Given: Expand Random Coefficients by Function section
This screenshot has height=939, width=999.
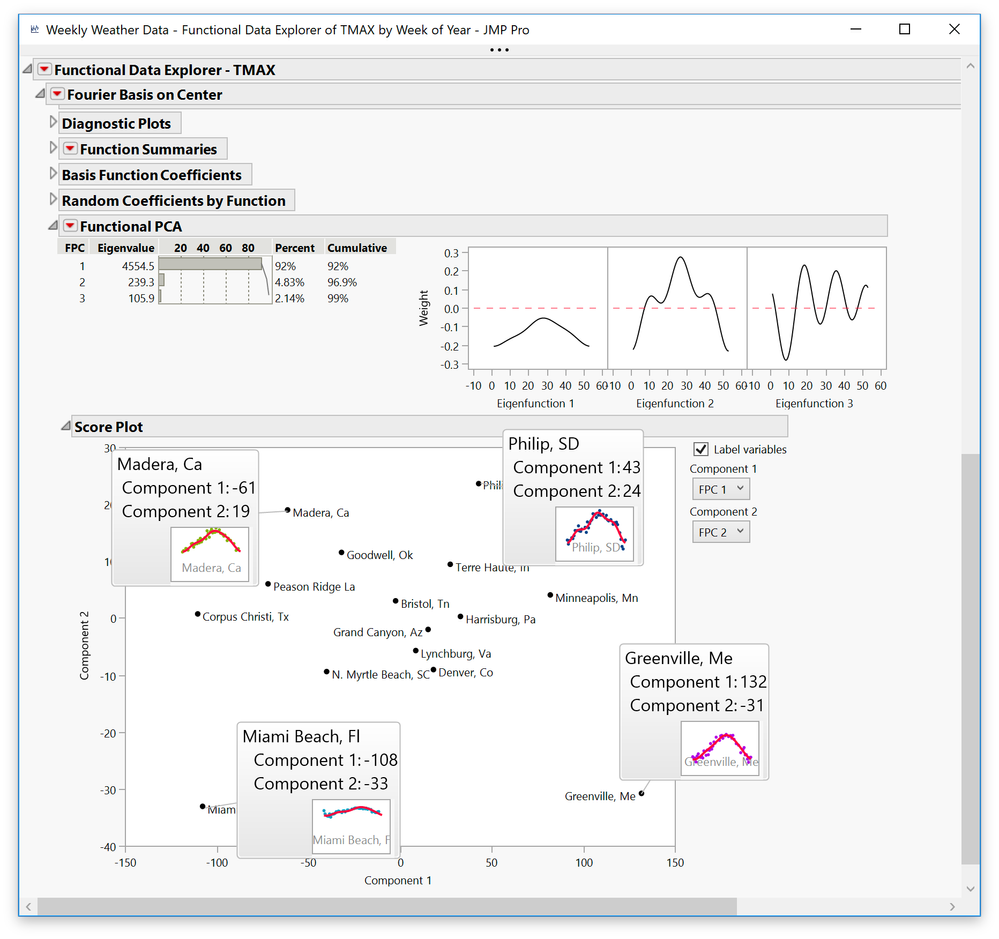Looking at the screenshot, I should tap(53, 199).
